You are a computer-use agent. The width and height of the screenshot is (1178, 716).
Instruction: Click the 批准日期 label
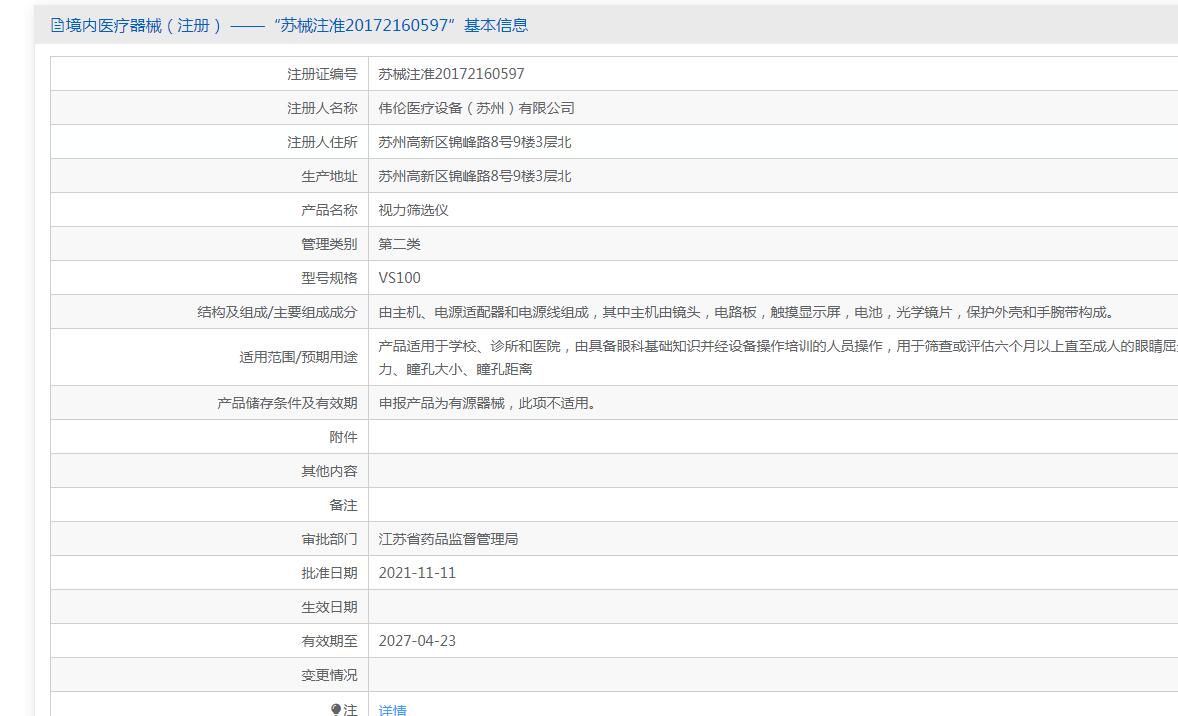tap(329, 572)
